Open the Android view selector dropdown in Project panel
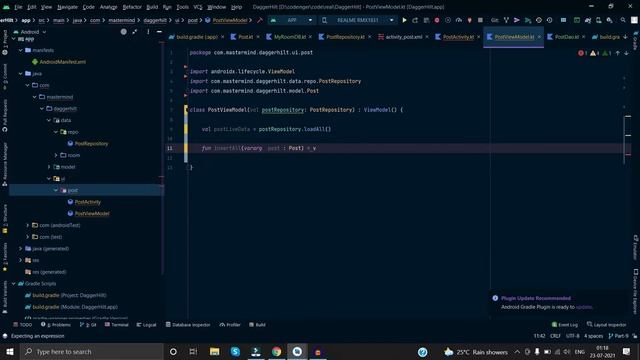This screenshot has height=360, width=640. point(30,31)
